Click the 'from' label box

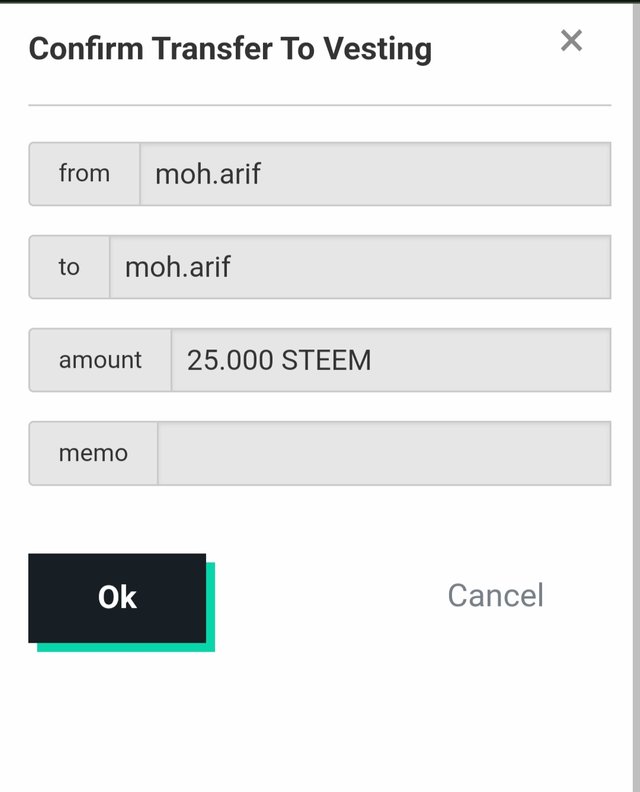84,174
